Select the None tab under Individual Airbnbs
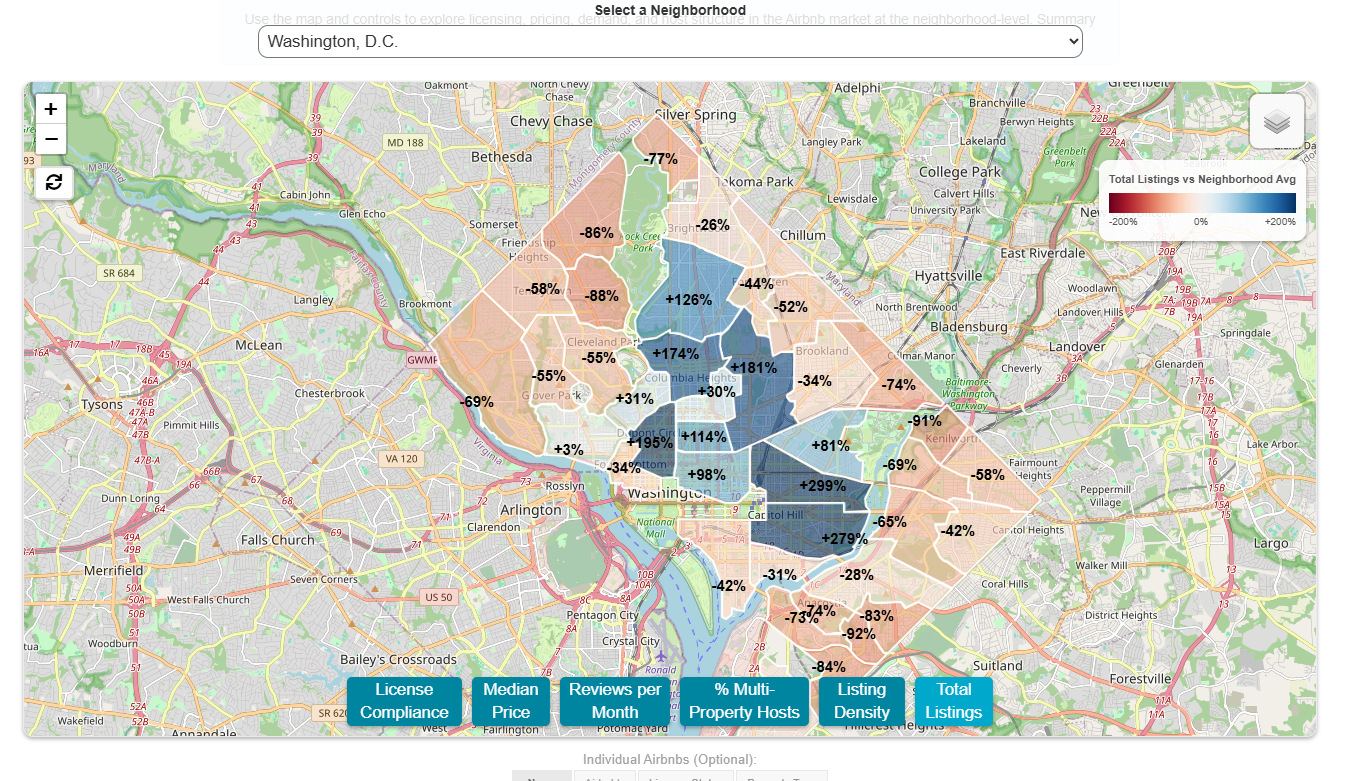 tap(541, 776)
